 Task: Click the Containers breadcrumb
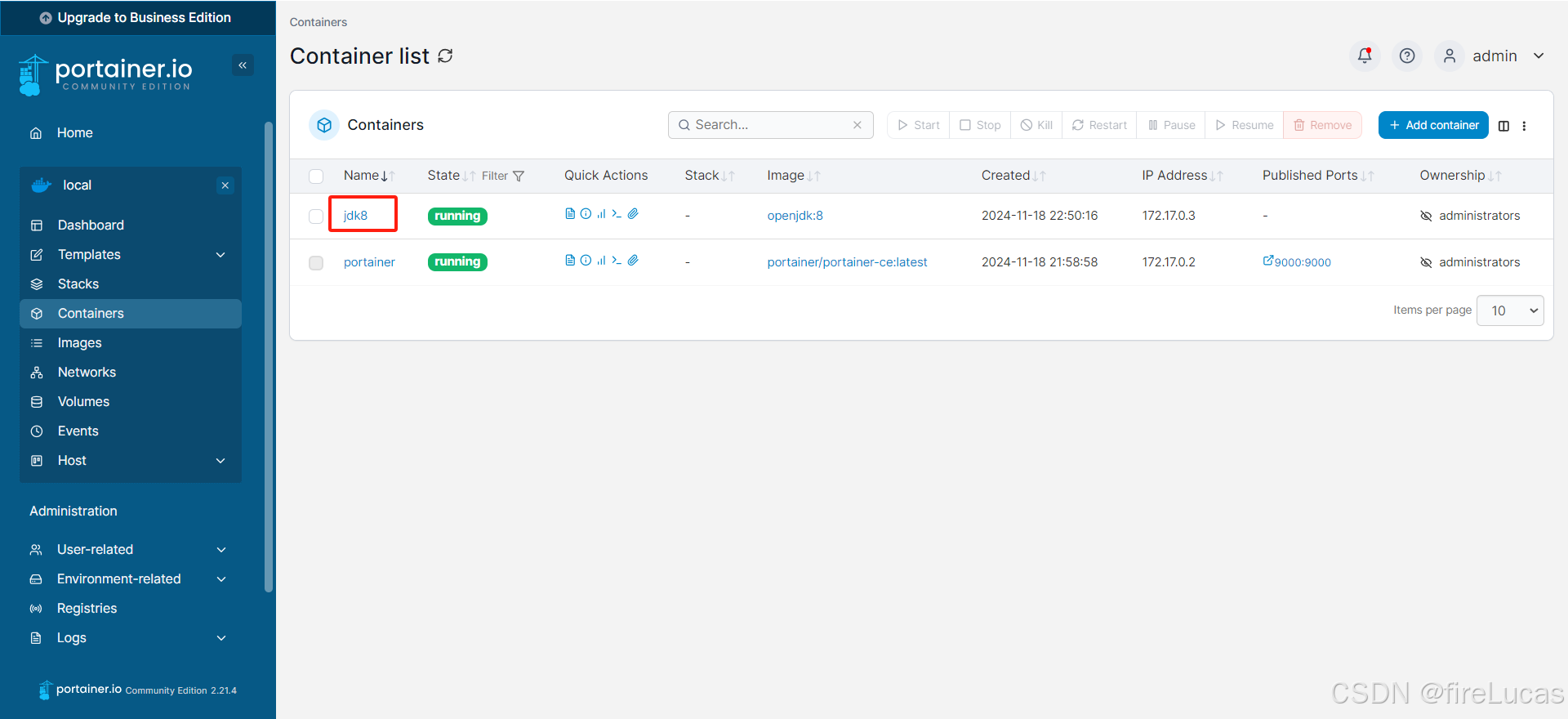[x=318, y=22]
